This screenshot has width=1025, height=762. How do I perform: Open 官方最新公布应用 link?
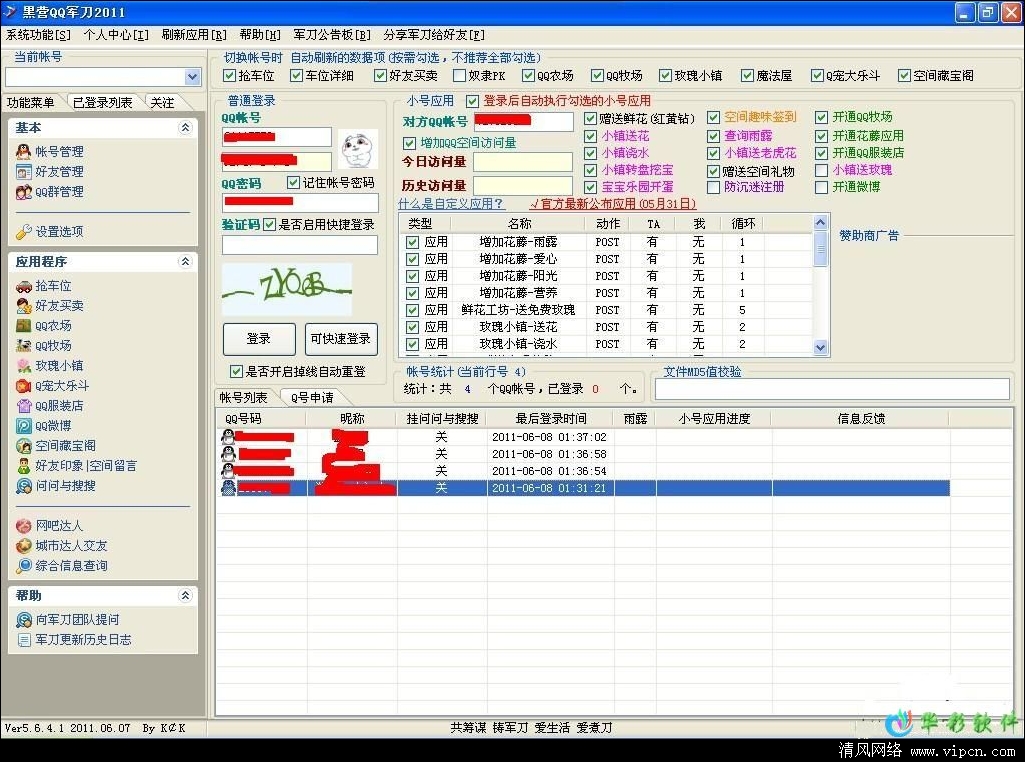613,204
